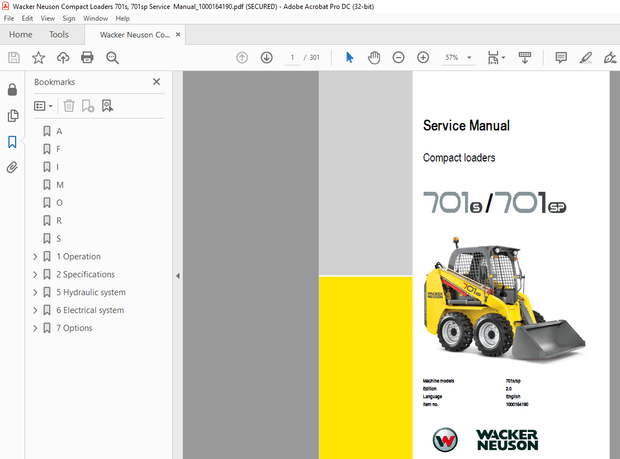The image size is (620, 459).
Task: View security settings lock icon
Action: click(x=12, y=90)
